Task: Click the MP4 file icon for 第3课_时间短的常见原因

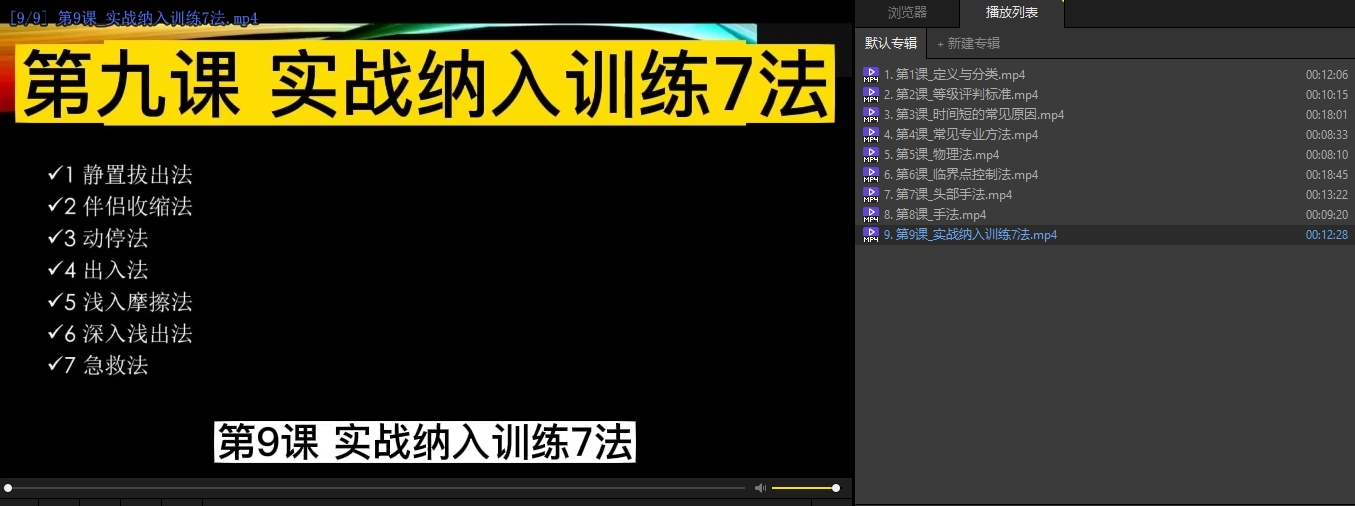Action: pyautogui.click(x=871, y=115)
